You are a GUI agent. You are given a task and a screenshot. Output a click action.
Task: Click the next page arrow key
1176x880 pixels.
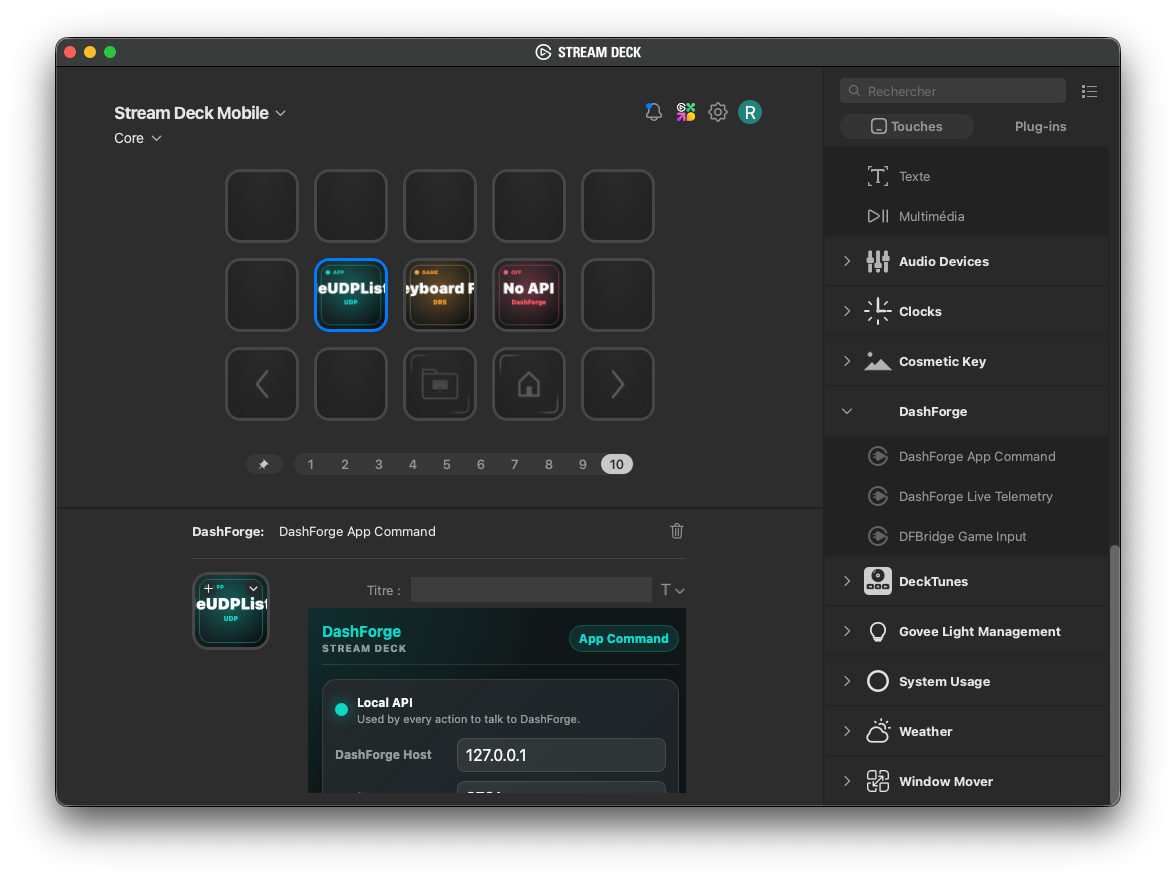pyautogui.click(x=618, y=384)
